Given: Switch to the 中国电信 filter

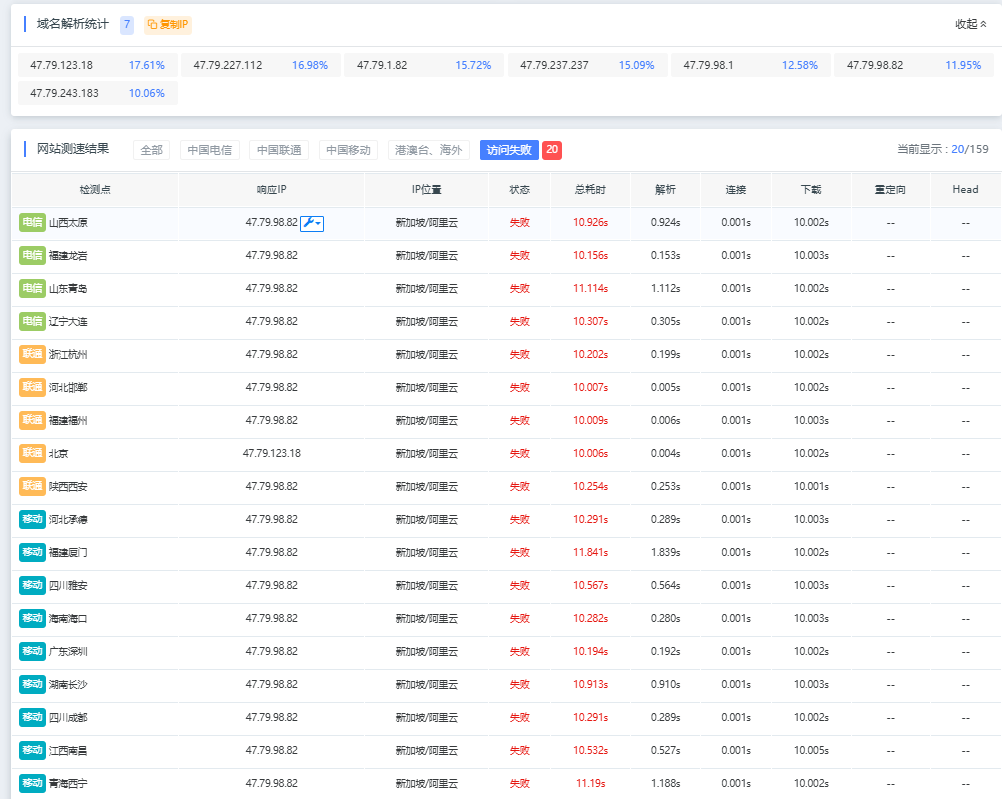Looking at the screenshot, I should pyautogui.click(x=210, y=150).
